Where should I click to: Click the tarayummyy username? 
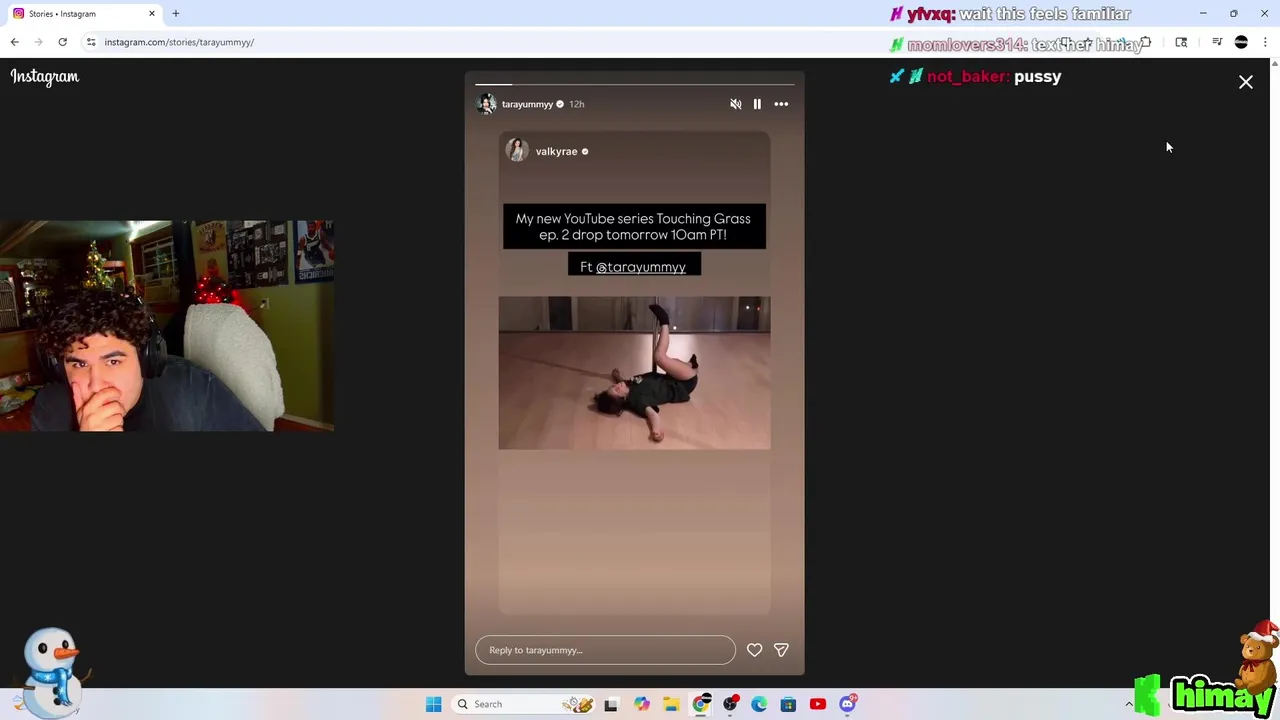[x=527, y=104]
